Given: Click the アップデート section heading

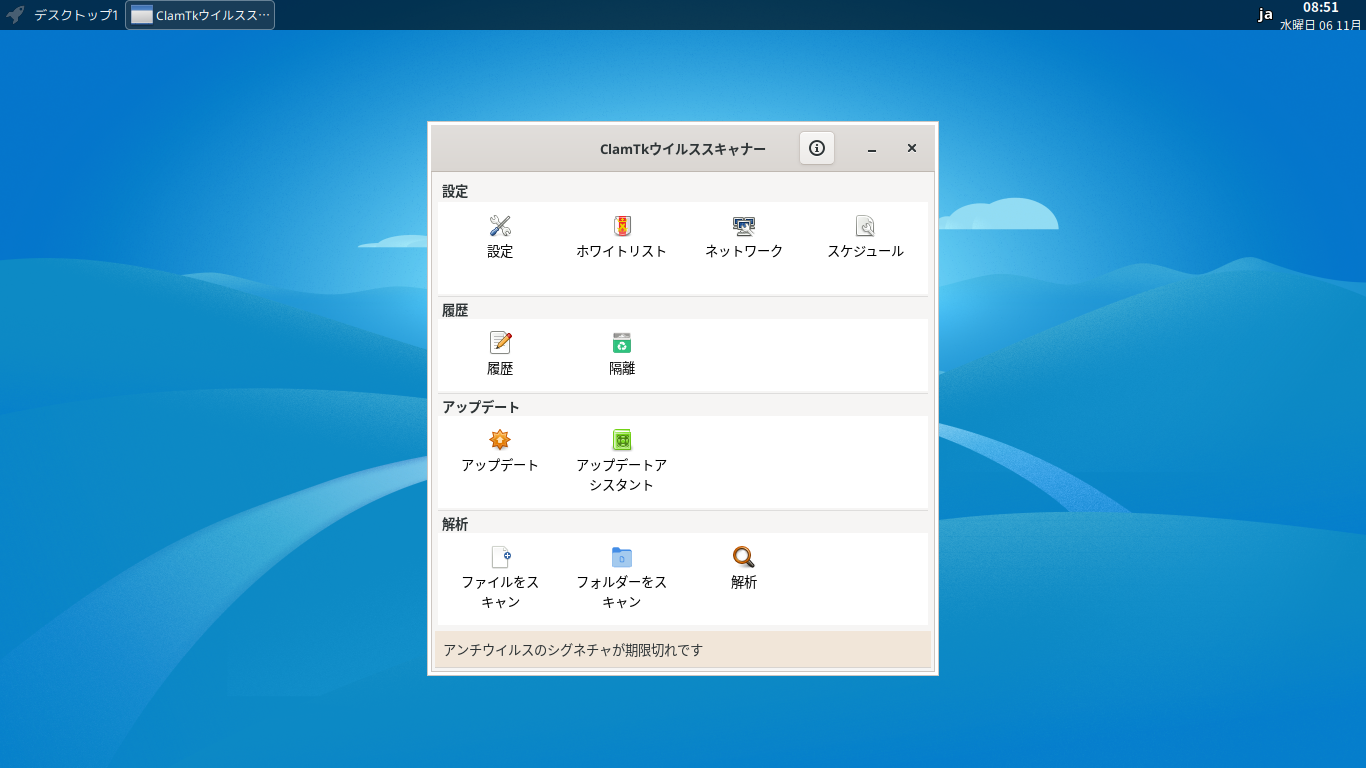Looking at the screenshot, I should point(481,407).
